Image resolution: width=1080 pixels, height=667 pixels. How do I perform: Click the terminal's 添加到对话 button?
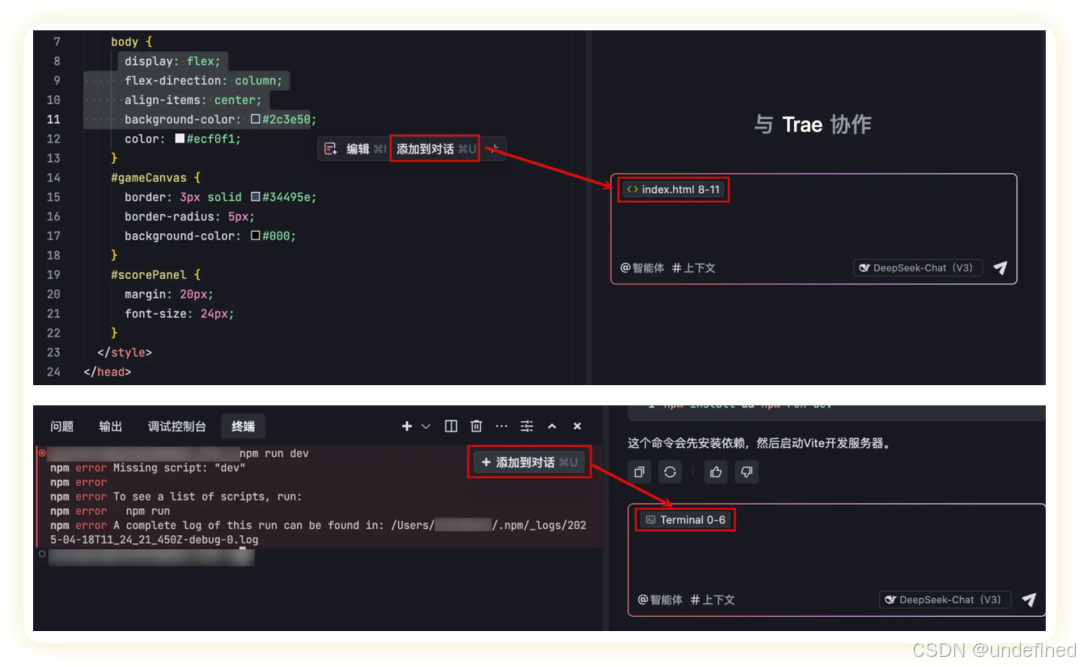529,462
